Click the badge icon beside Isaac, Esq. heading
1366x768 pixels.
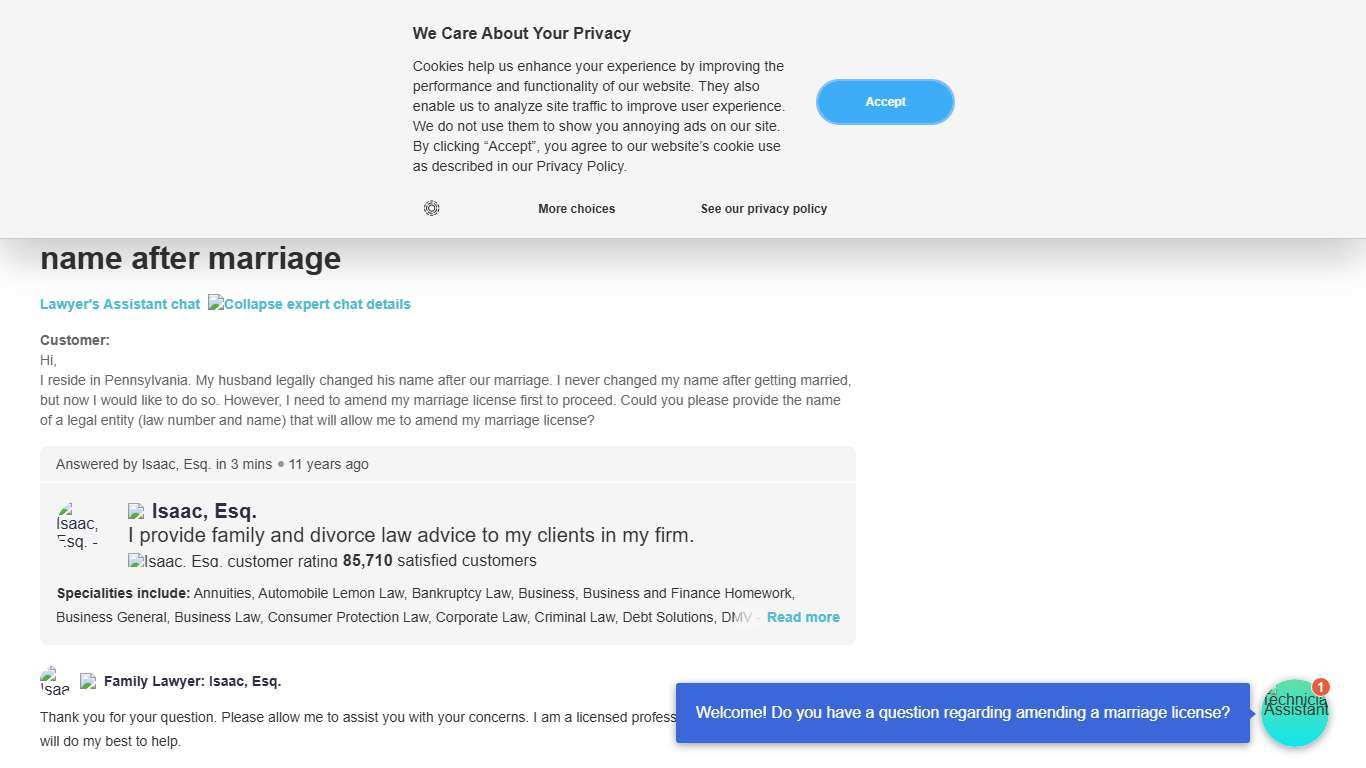137,512
